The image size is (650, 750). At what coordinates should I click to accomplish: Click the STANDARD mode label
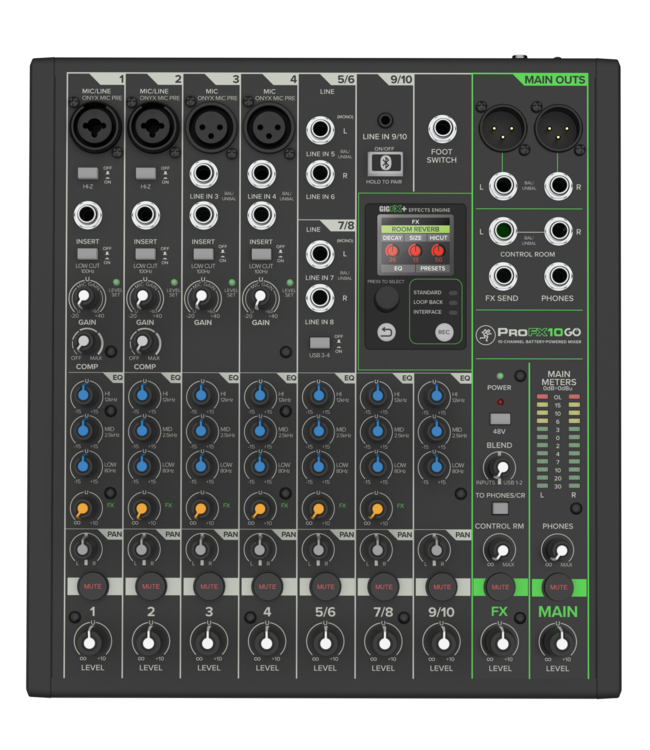point(427,292)
